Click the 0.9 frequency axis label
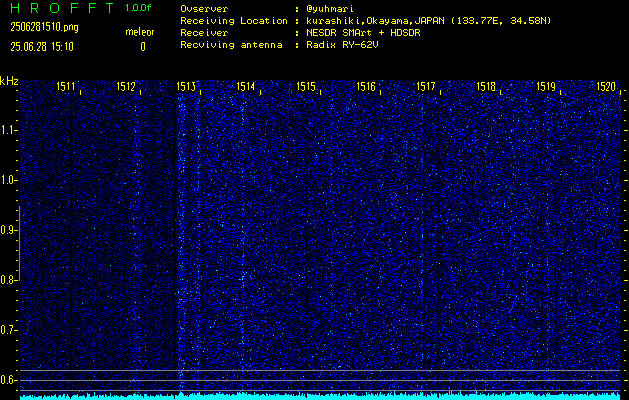The height and width of the screenshot is (400, 629). [x=8, y=230]
